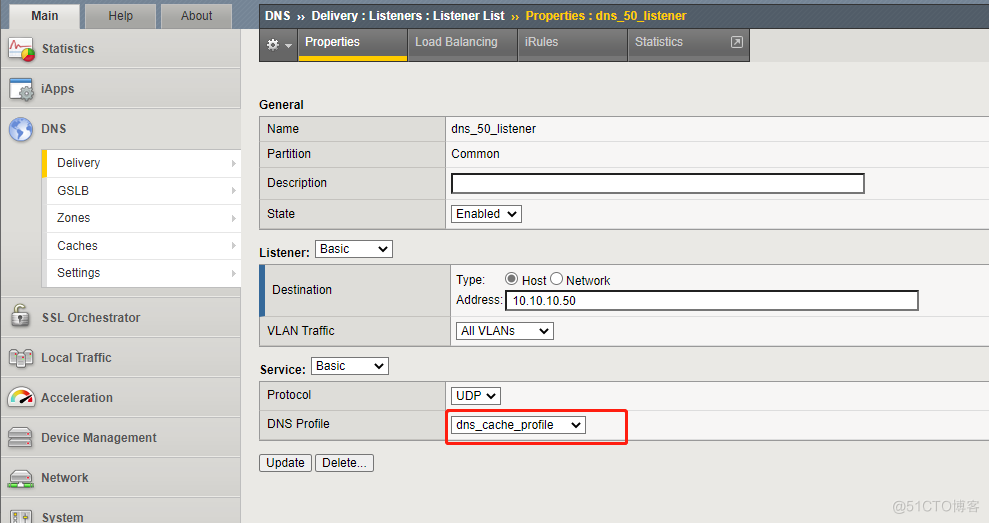Screen dimensions: 989x523
Task: Switch to the Load Balancing tab
Action: coord(456,42)
